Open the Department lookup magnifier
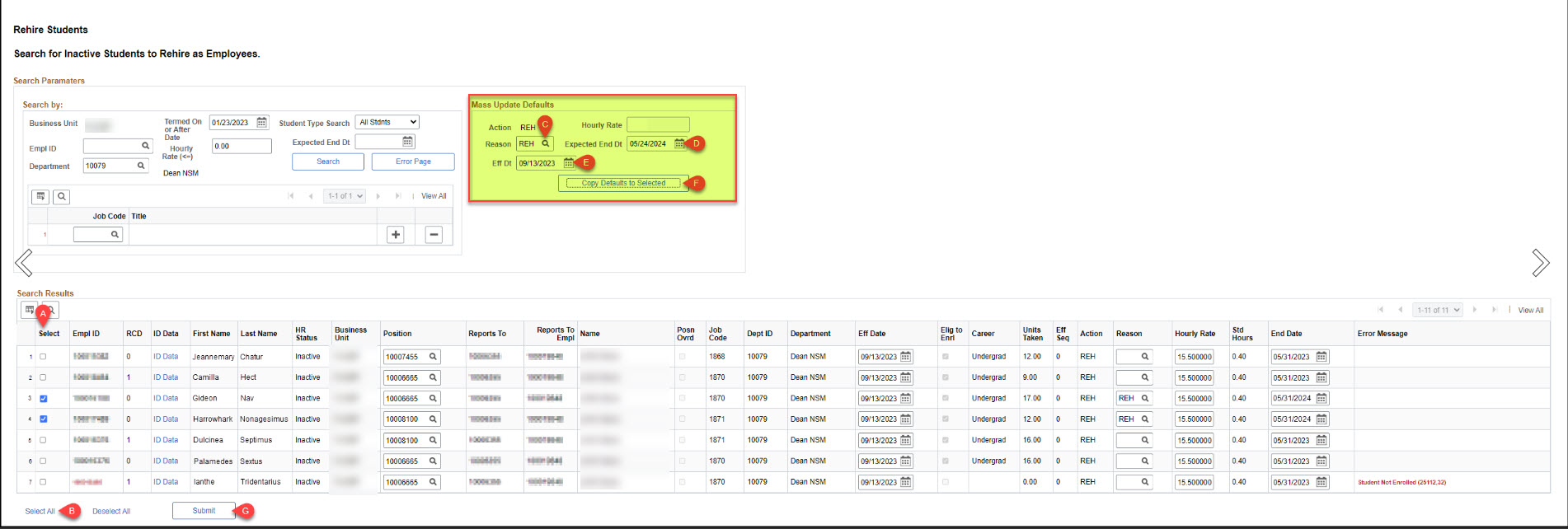This screenshot has width=1568, height=529. pos(141,166)
